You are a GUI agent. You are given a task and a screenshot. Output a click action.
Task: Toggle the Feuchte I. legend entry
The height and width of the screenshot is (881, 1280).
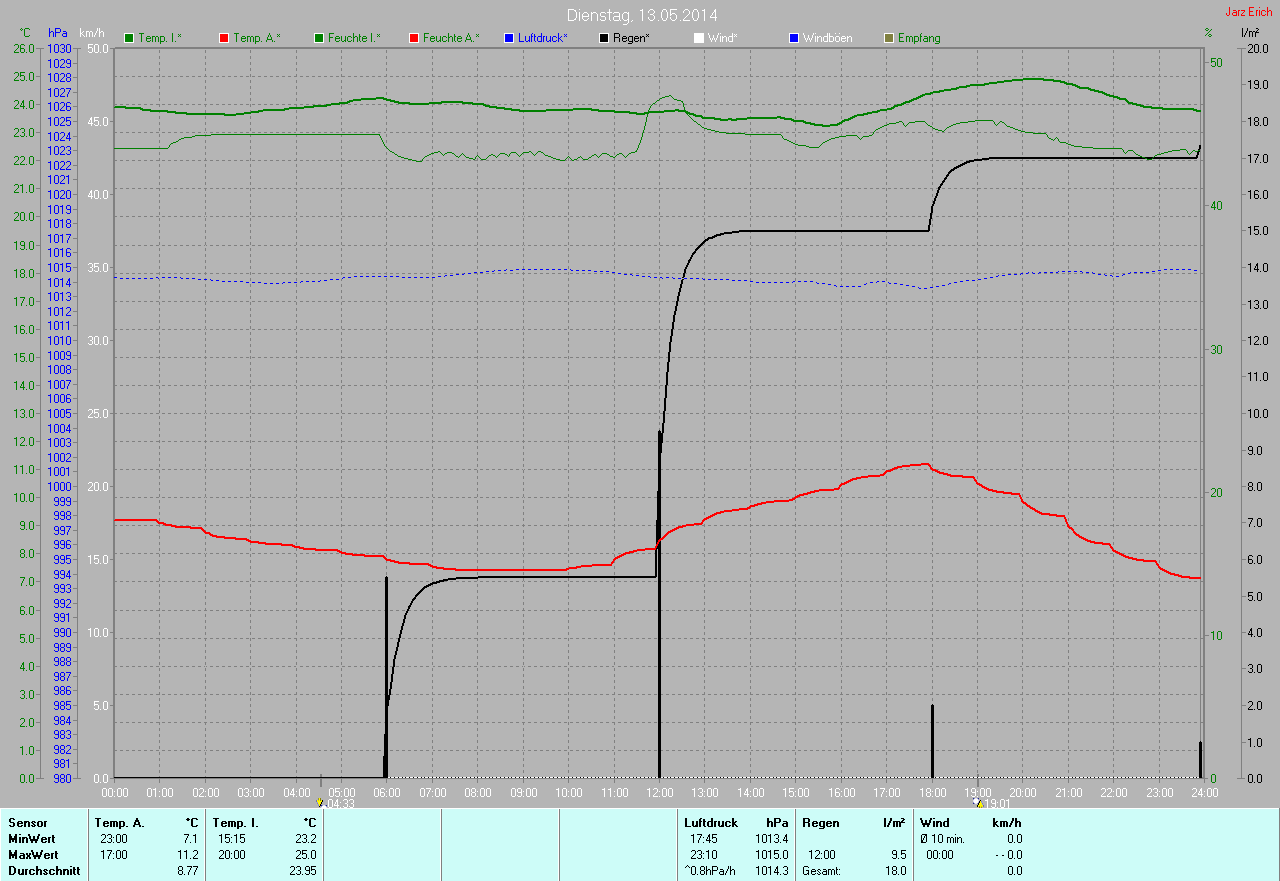(x=347, y=38)
